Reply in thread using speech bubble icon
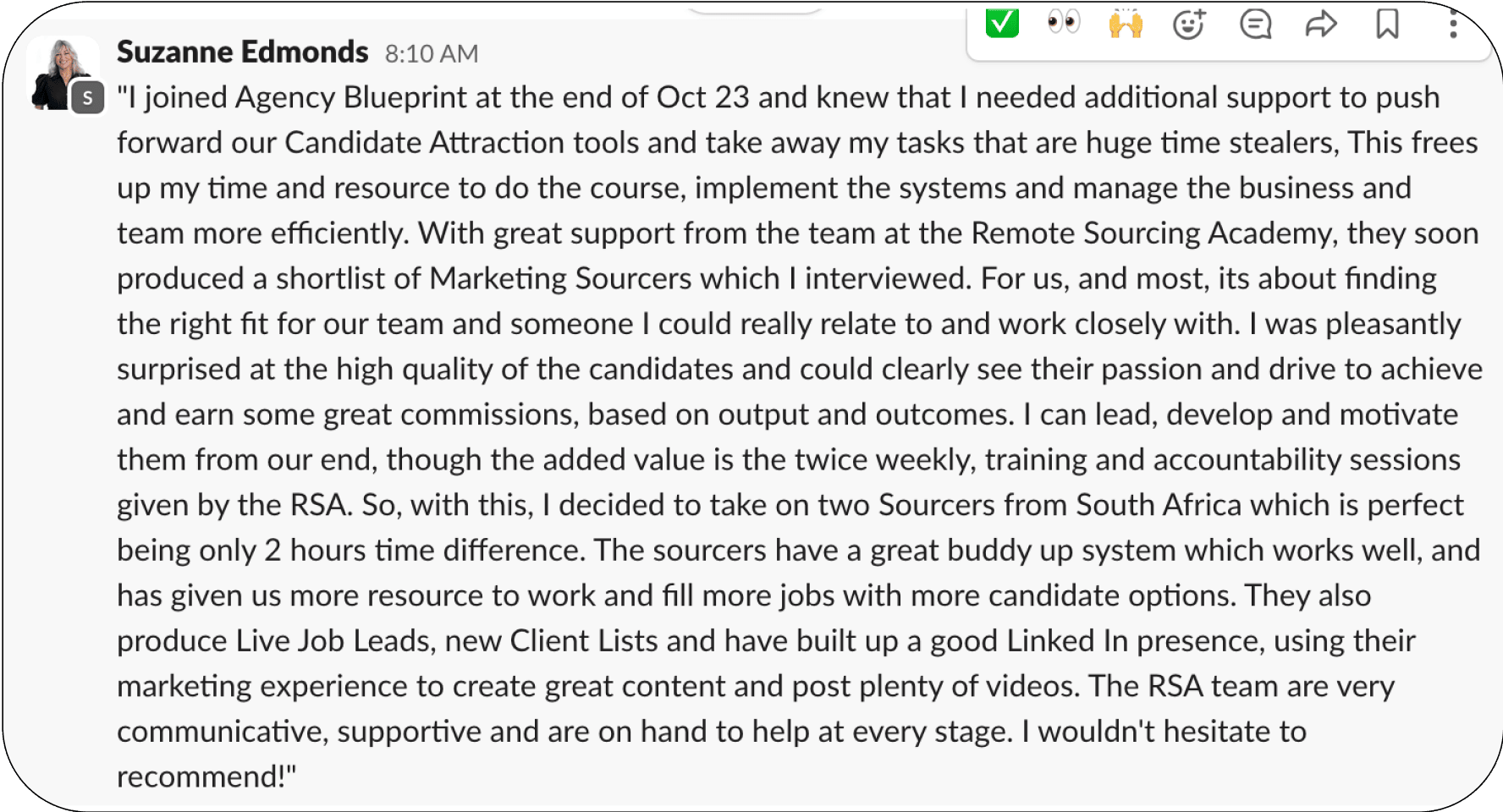 point(1255,24)
